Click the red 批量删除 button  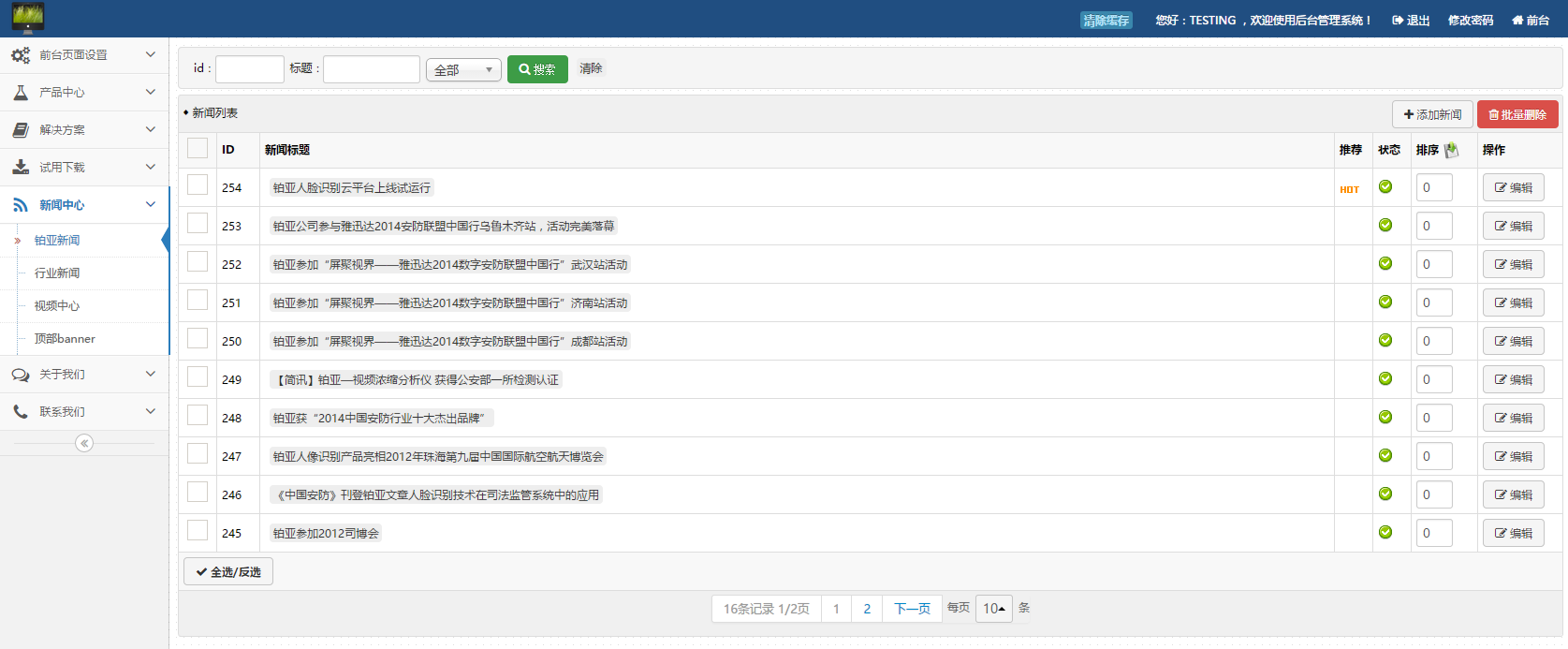pyautogui.click(x=1517, y=114)
